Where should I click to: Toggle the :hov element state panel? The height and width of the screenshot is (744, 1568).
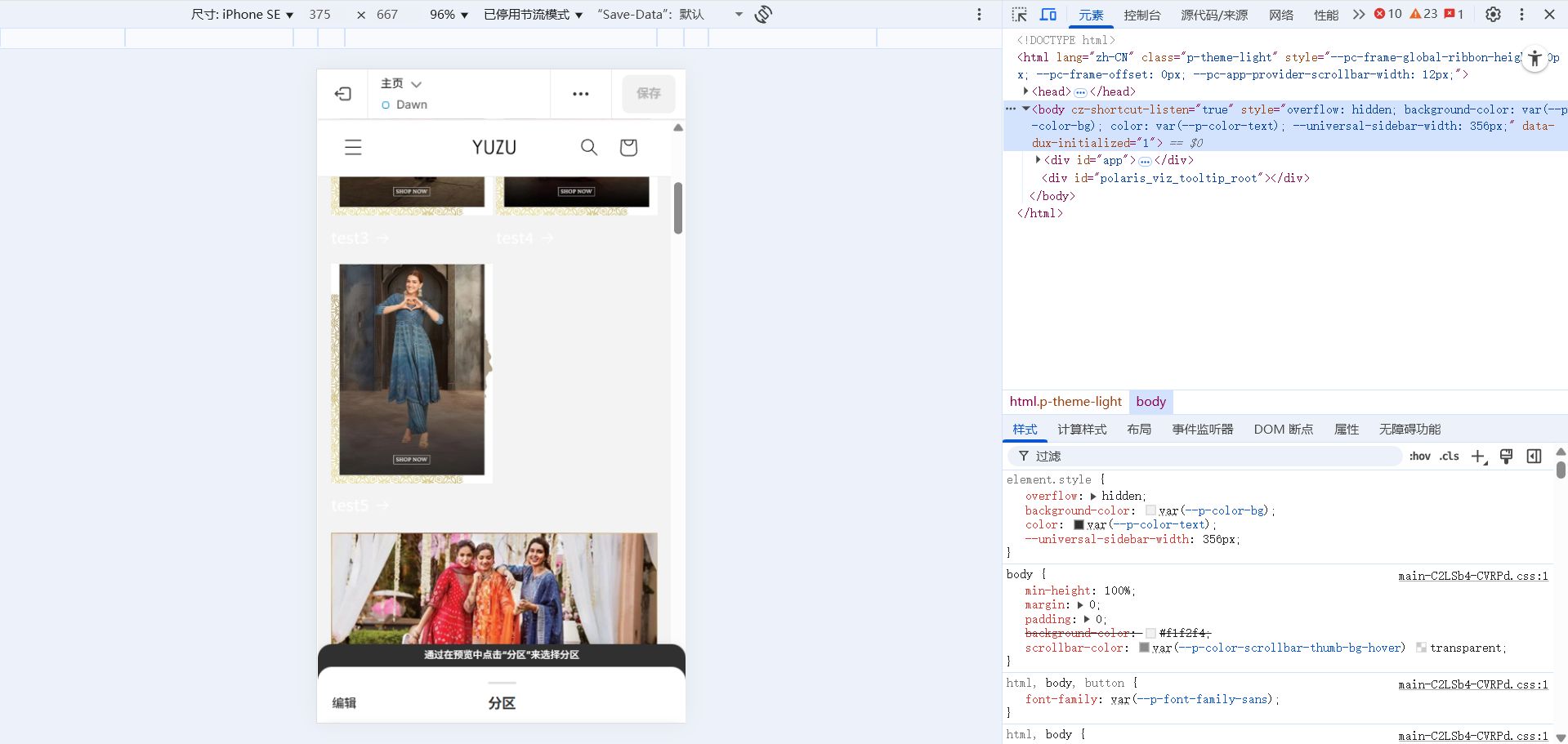coord(1420,456)
